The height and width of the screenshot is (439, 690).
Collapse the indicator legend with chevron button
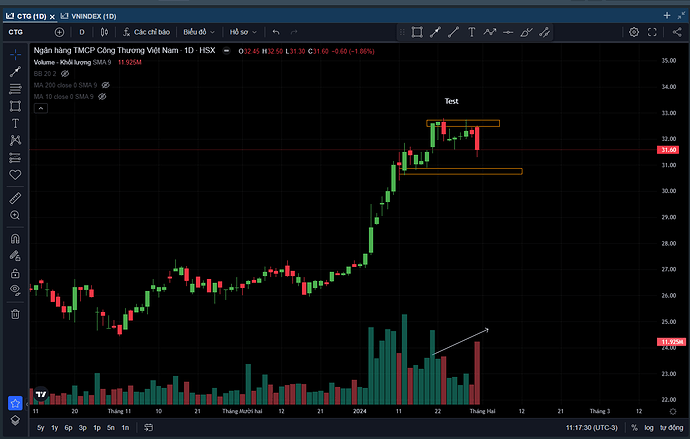click(x=40, y=108)
